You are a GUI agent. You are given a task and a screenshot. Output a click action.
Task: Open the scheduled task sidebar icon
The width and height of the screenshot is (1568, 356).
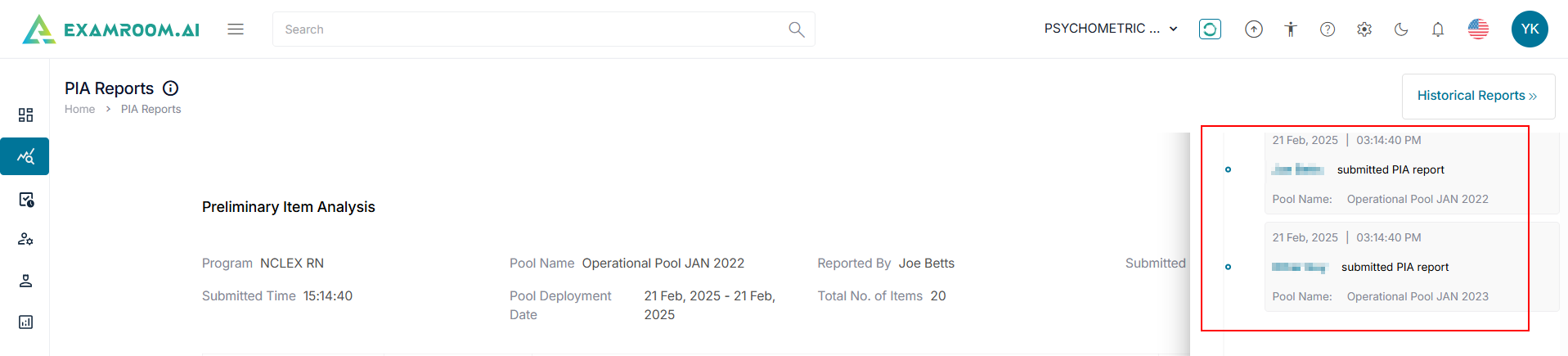click(25, 200)
